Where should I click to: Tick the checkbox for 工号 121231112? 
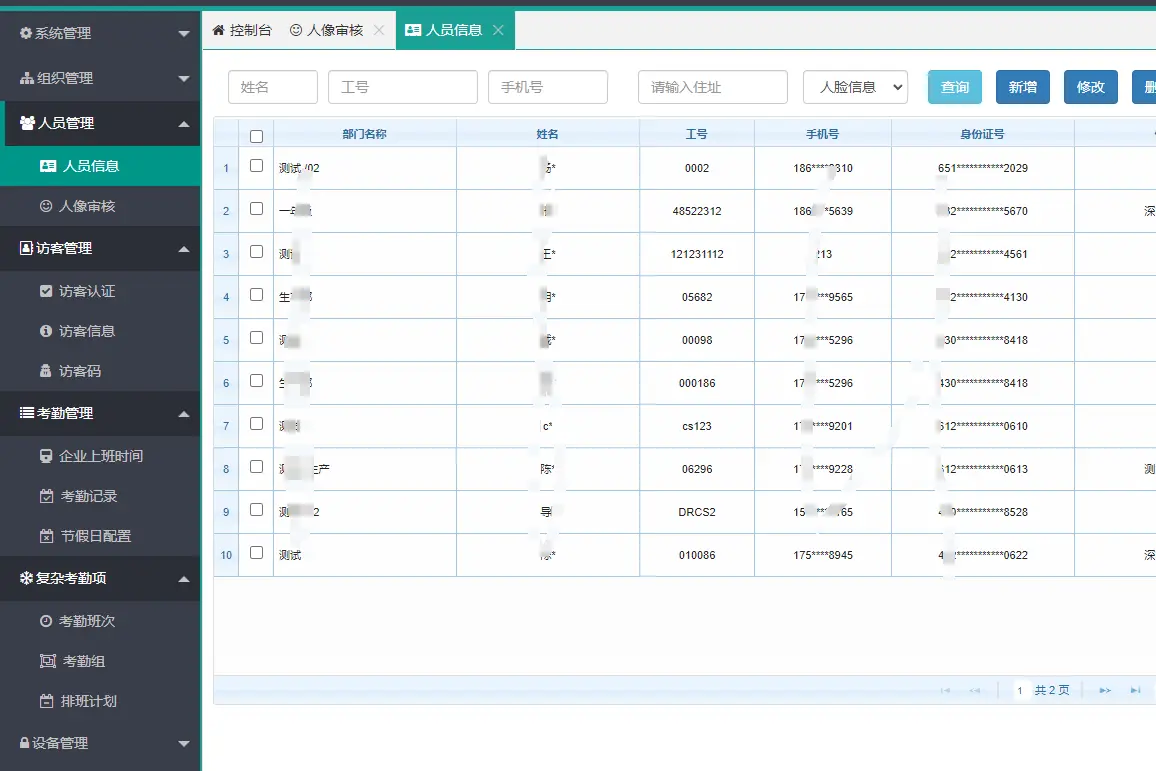[x=257, y=251]
